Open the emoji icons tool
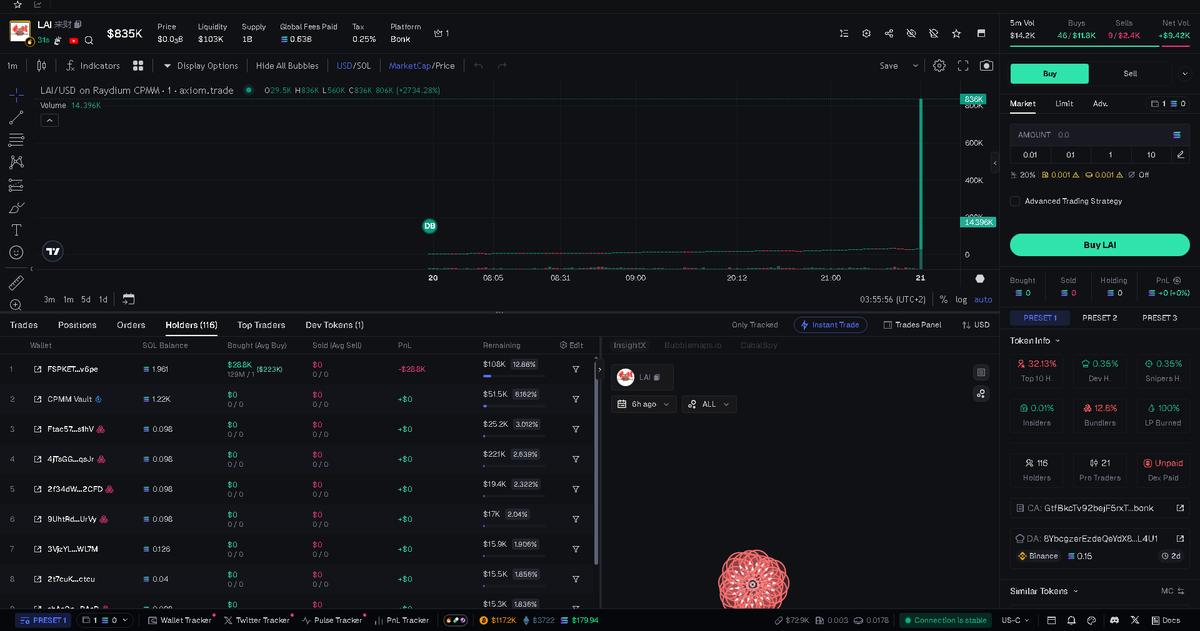Viewport: 1200px width, 631px height. point(16,253)
